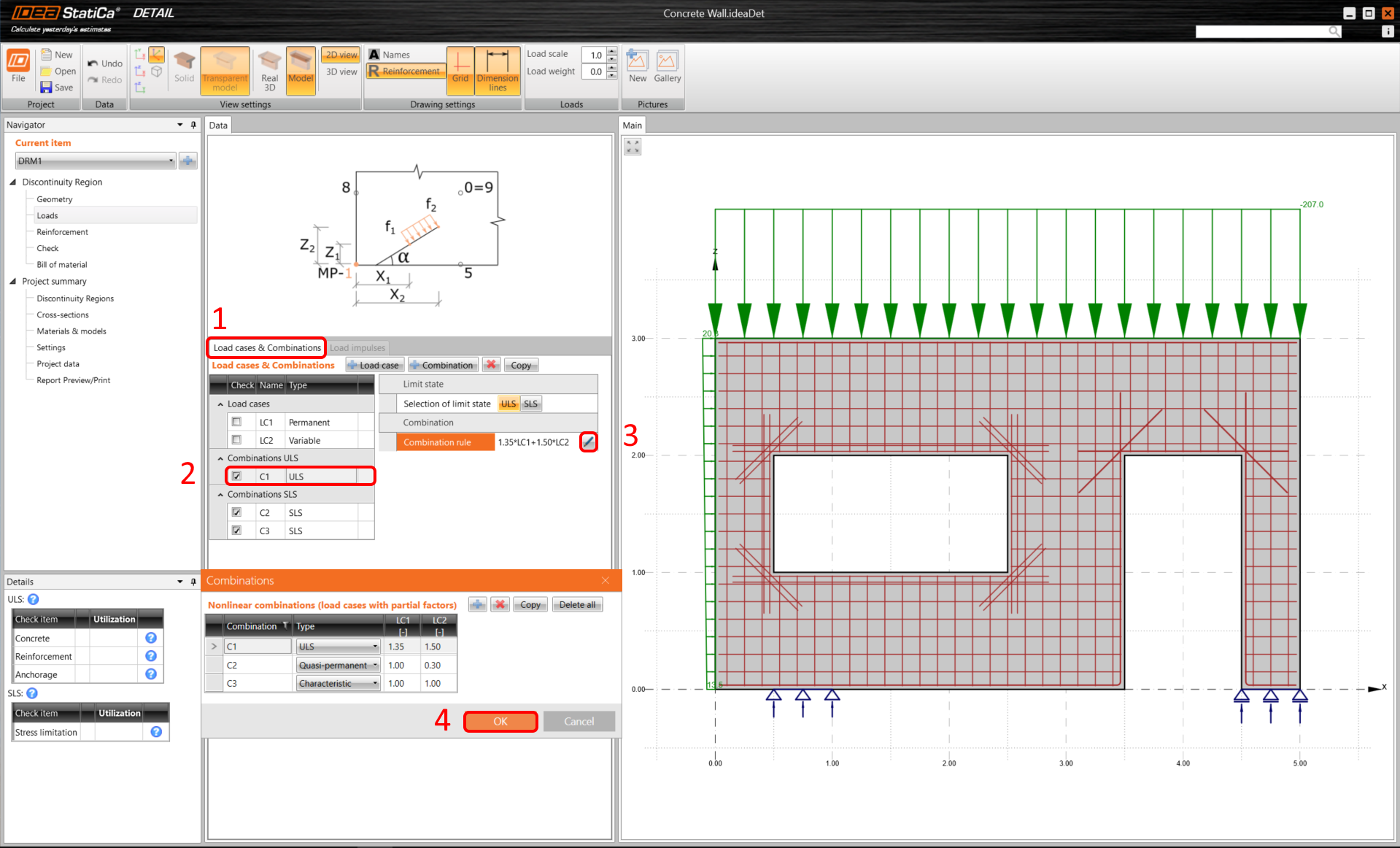Switch to the Load impulses tab
1400x848 pixels.
[x=357, y=348]
